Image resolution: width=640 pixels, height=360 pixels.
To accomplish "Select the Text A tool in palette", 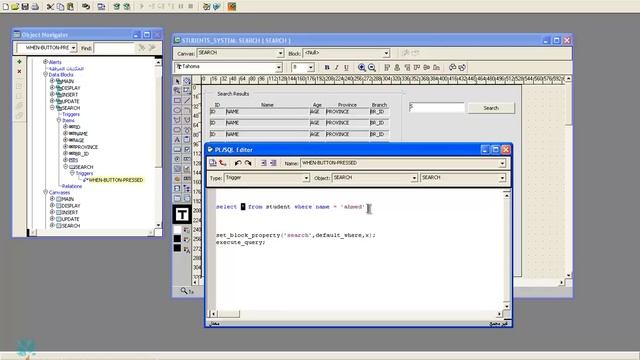I will coord(177,140).
